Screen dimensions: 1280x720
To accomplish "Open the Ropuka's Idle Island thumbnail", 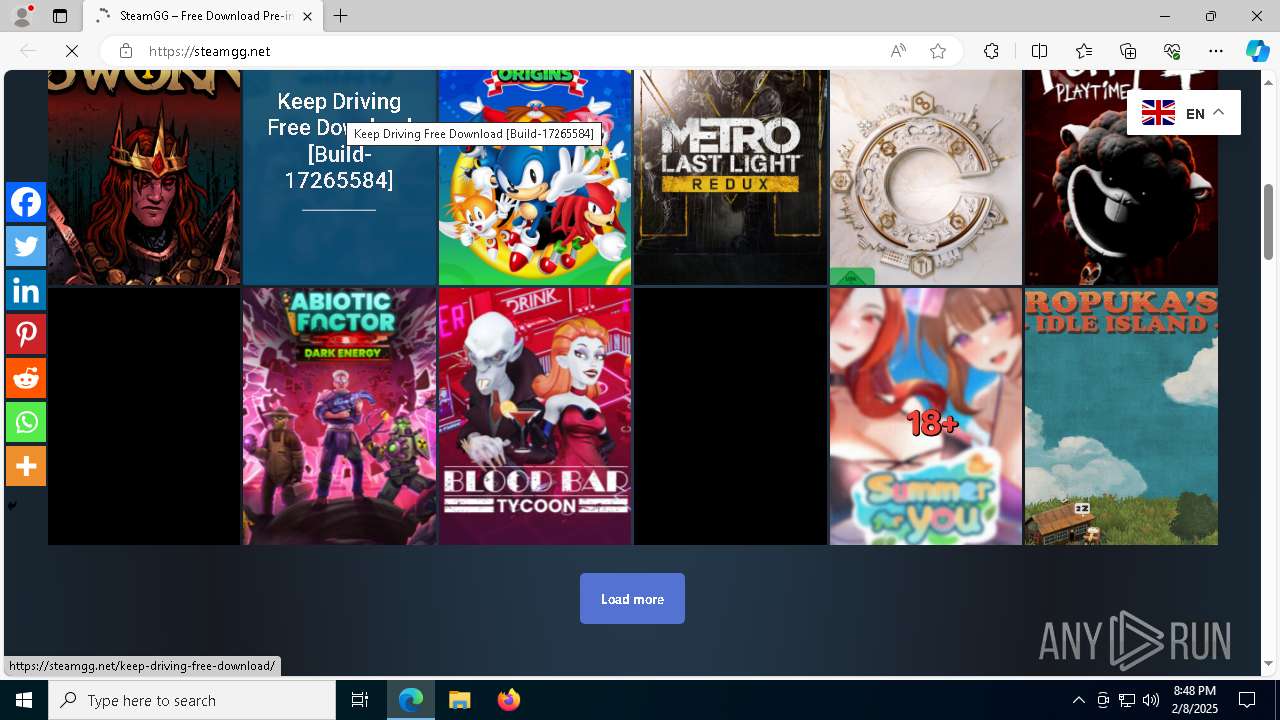I will [x=1121, y=416].
